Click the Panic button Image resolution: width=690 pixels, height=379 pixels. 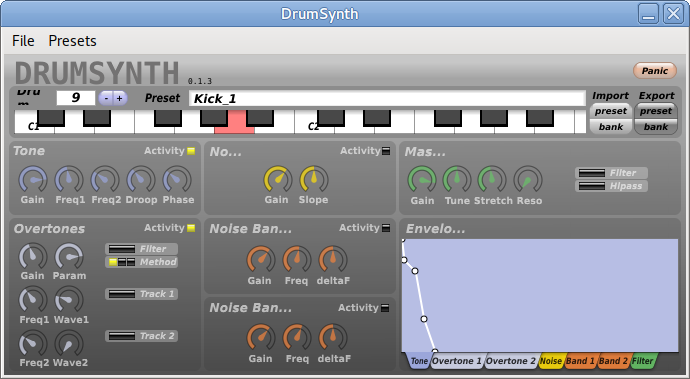click(655, 70)
